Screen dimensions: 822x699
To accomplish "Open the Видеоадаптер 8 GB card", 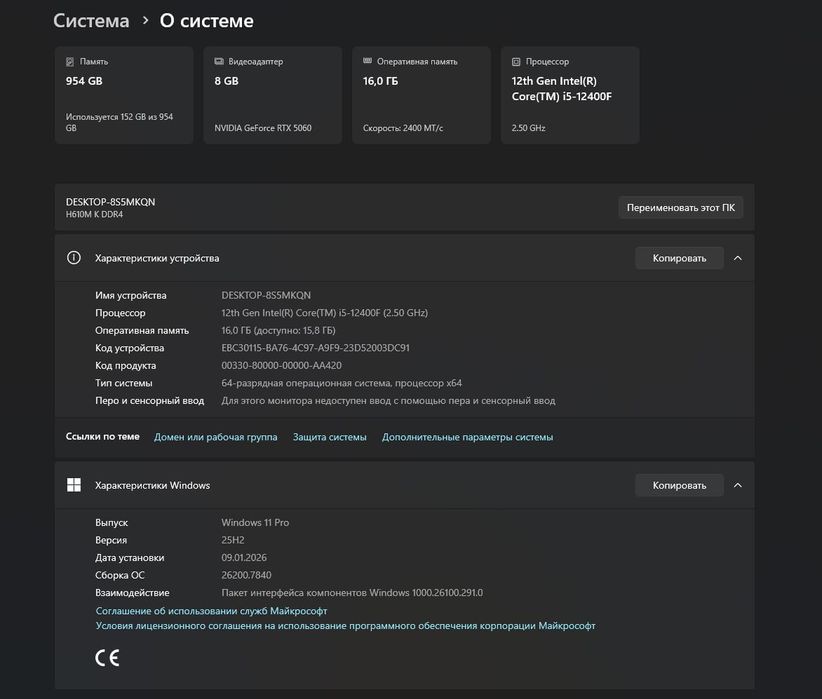I will [x=273, y=95].
